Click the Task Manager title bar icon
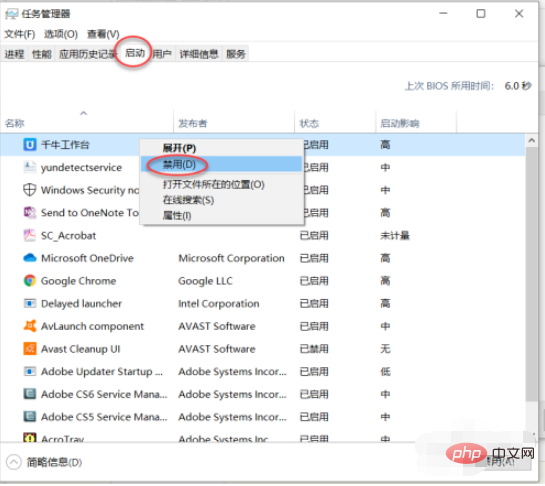This screenshot has width=545, height=486. coord(11,14)
